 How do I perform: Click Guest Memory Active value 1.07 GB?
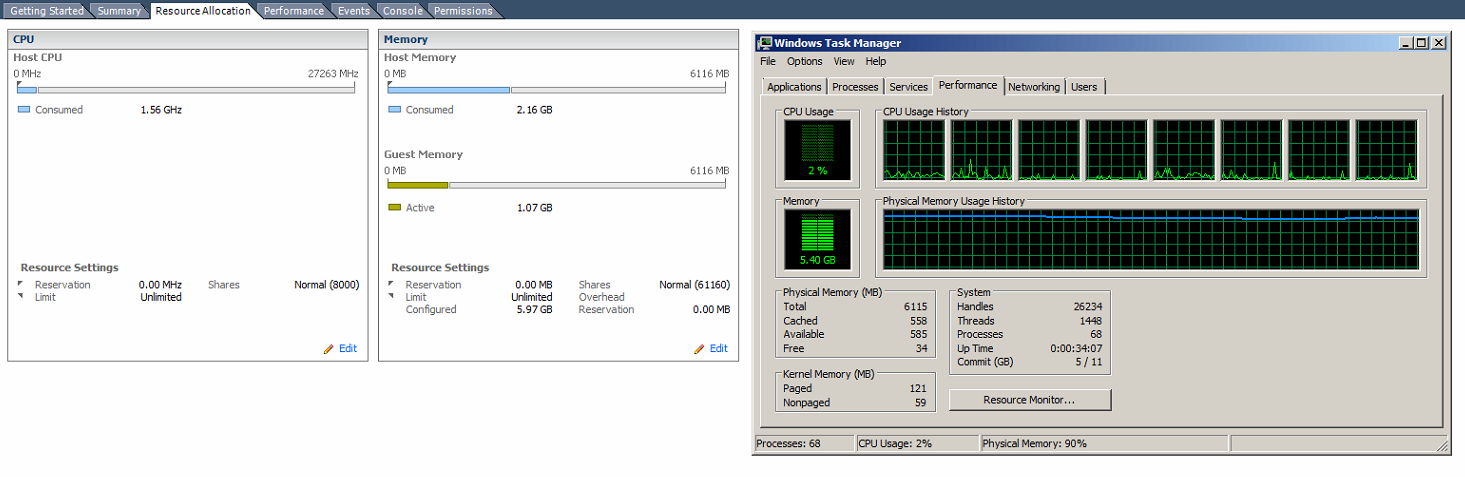(534, 208)
